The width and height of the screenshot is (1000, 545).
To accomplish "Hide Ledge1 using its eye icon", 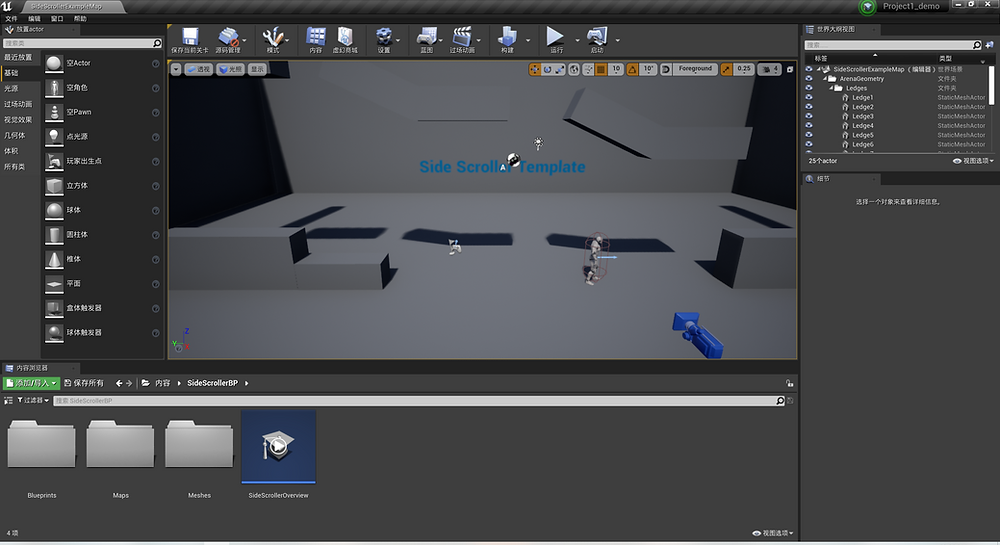I will (x=809, y=98).
